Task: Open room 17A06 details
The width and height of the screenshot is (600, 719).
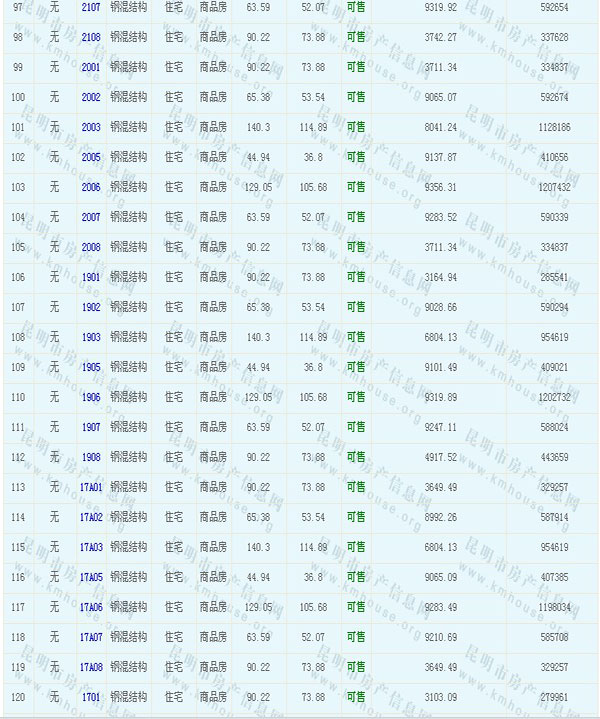Action: [x=91, y=607]
